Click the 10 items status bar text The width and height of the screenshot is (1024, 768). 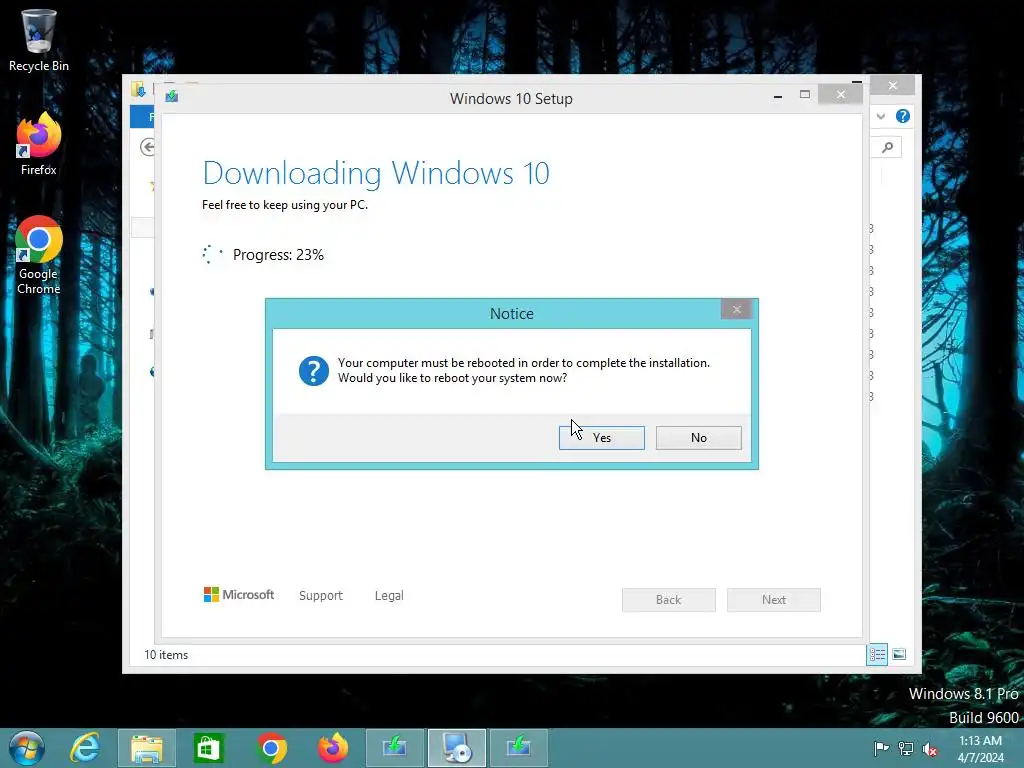pos(166,655)
